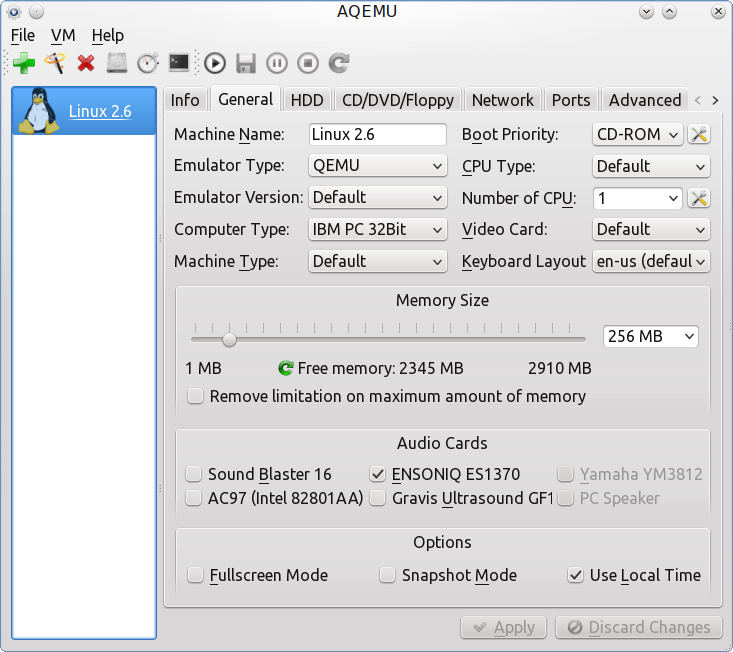This screenshot has height=652, width=733.
Task: Pause the VM with pause icon
Action: (277, 63)
